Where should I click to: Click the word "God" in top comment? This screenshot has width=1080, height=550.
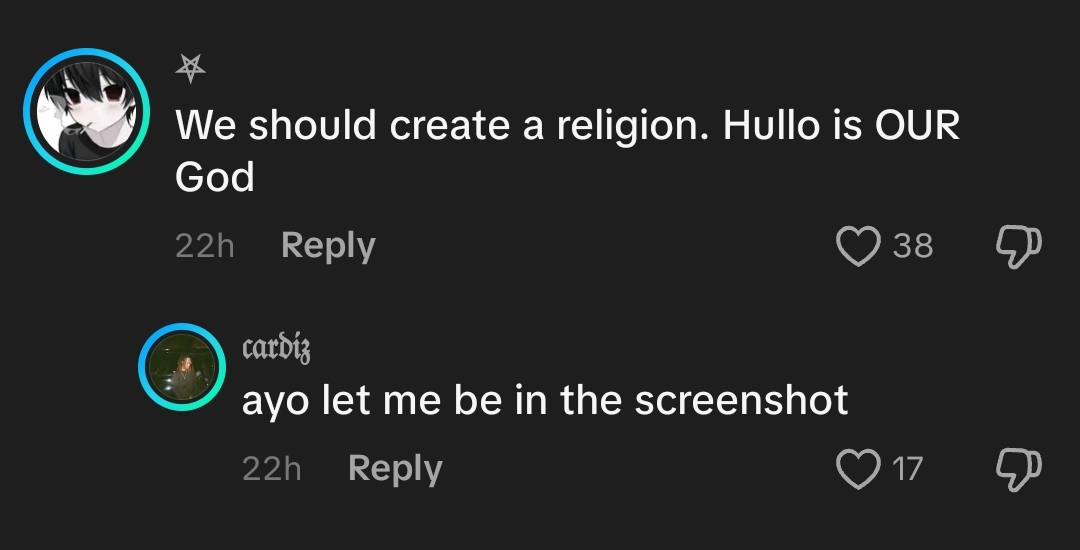click(x=215, y=178)
